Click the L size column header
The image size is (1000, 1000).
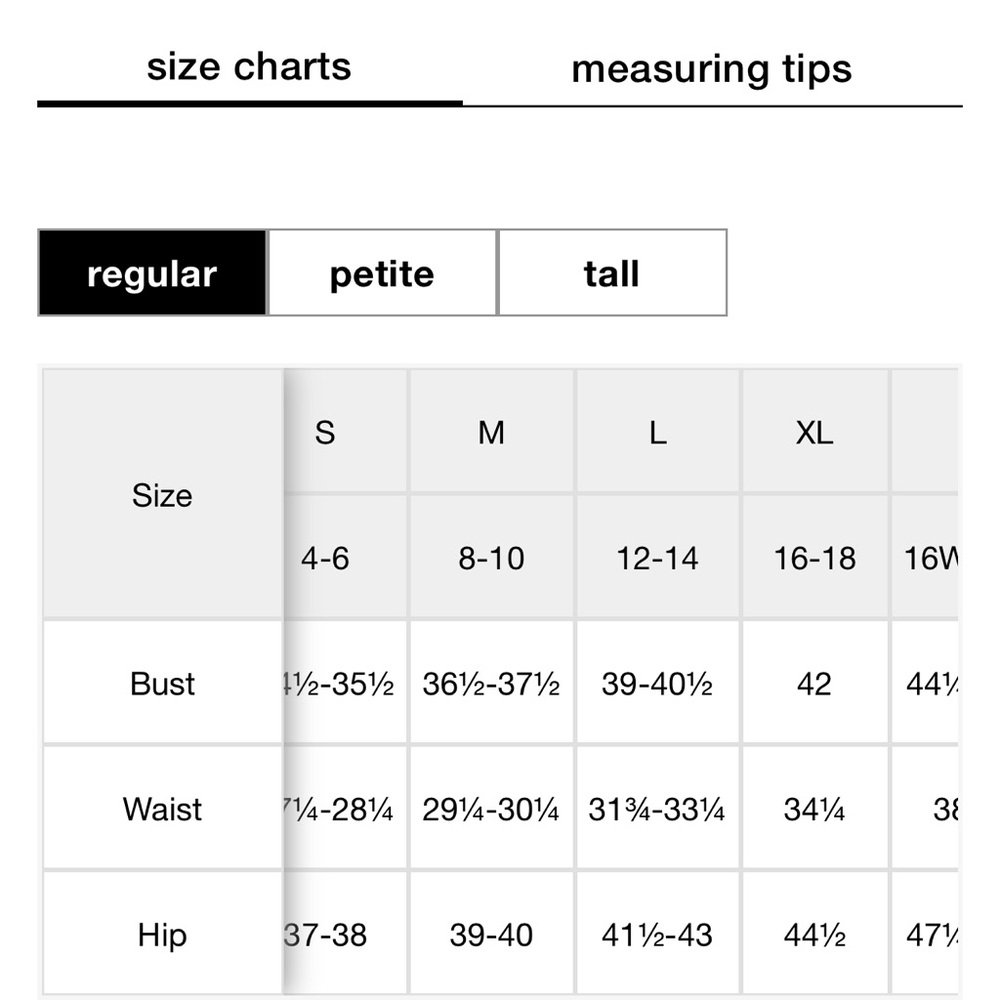(x=658, y=432)
